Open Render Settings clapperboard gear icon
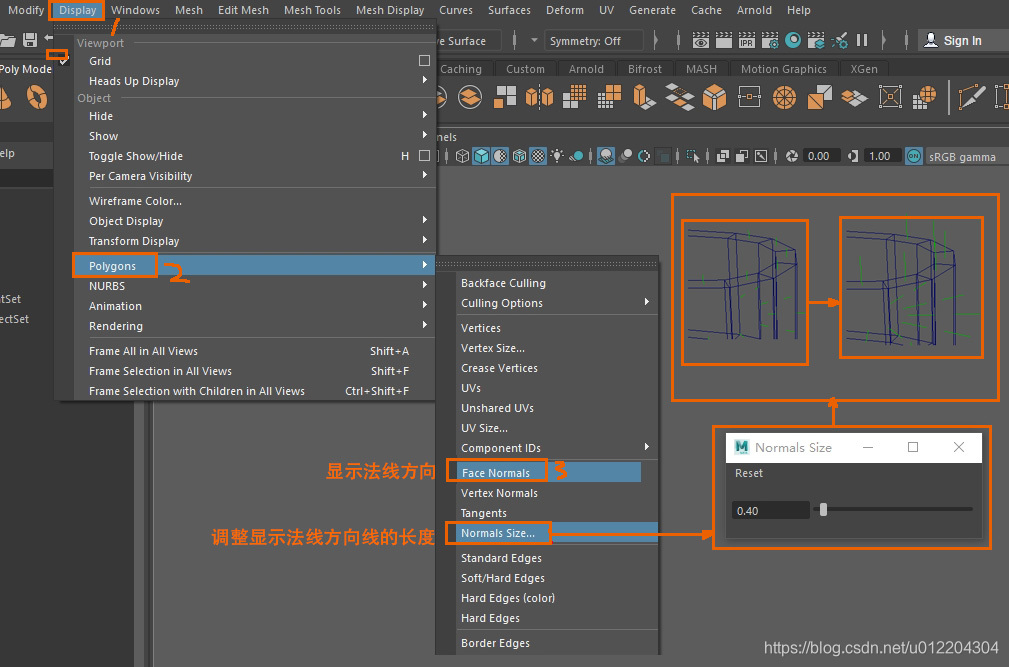 (770, 41)
